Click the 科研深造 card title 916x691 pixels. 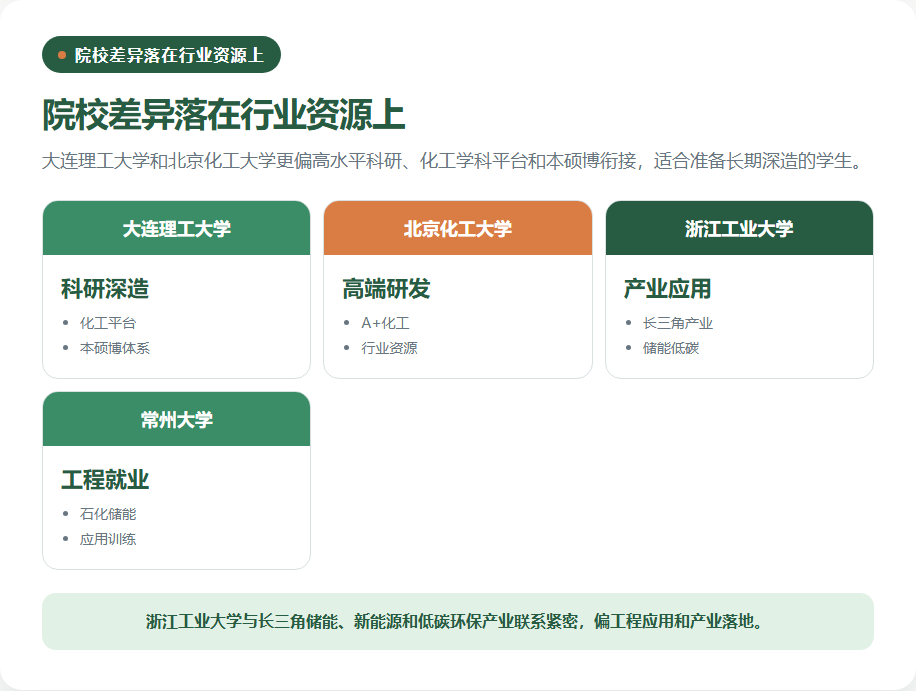click(x=105, y=289)
